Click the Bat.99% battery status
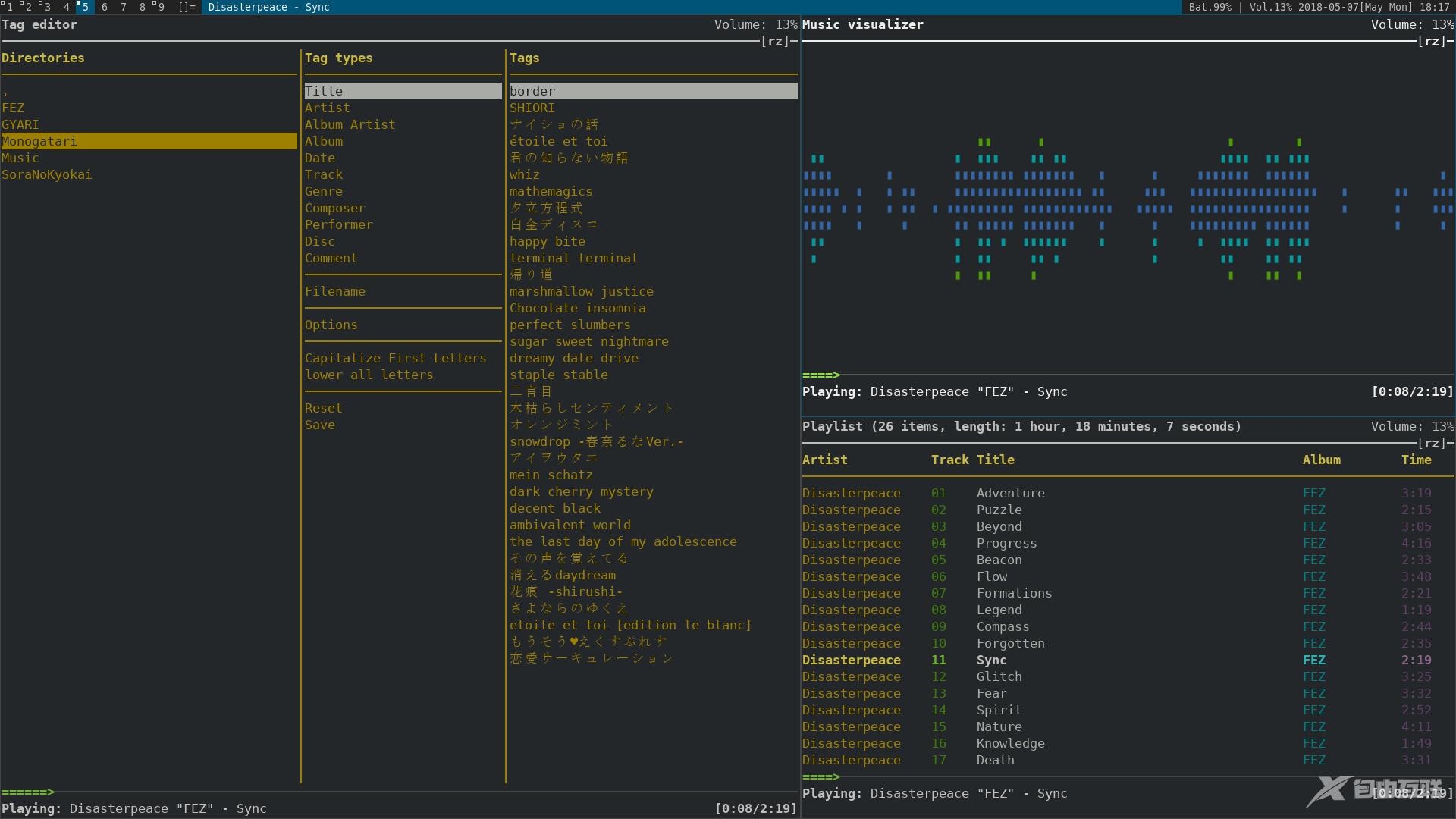This screenshot has height=819, width=1456. 1210,7
